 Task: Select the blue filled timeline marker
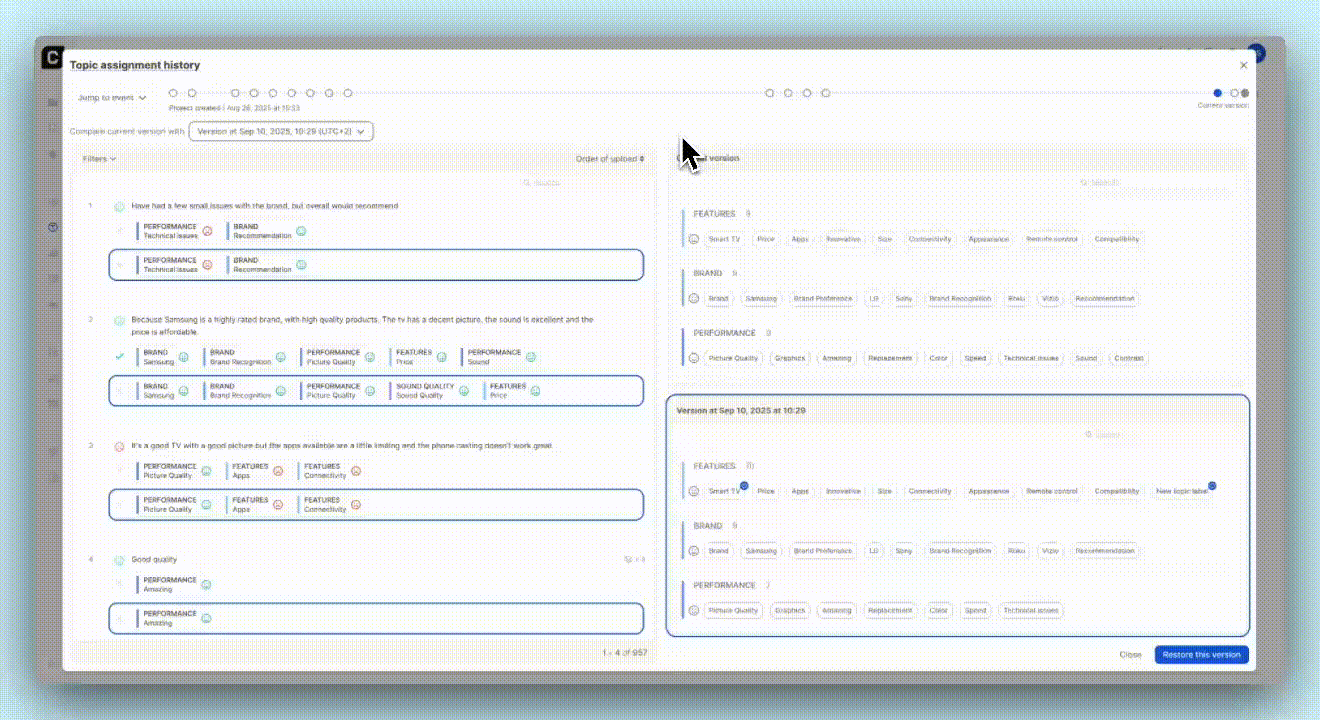[x=1217, y=93]
